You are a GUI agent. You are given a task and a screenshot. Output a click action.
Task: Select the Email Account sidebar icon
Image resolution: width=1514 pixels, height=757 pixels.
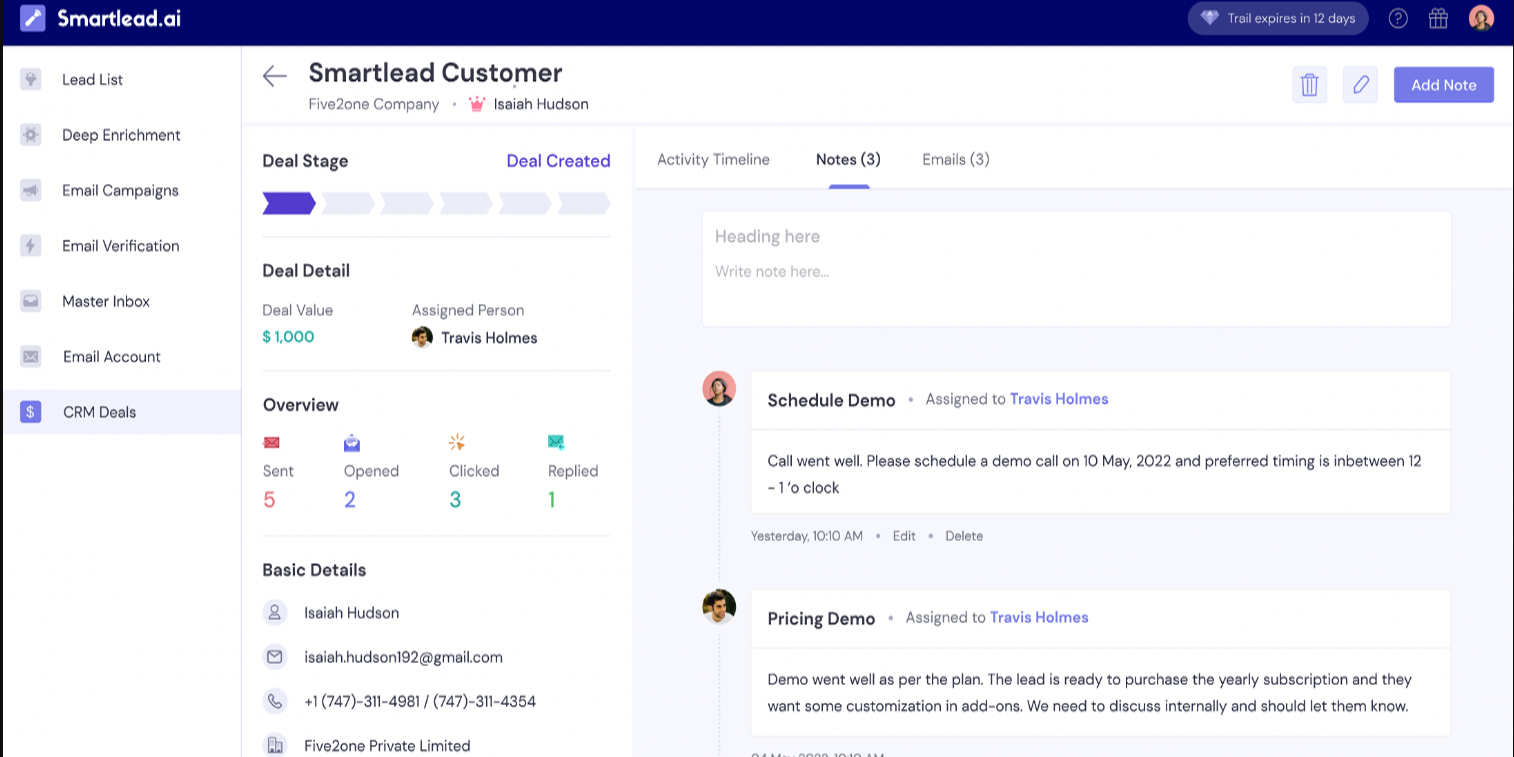point(30,357)
